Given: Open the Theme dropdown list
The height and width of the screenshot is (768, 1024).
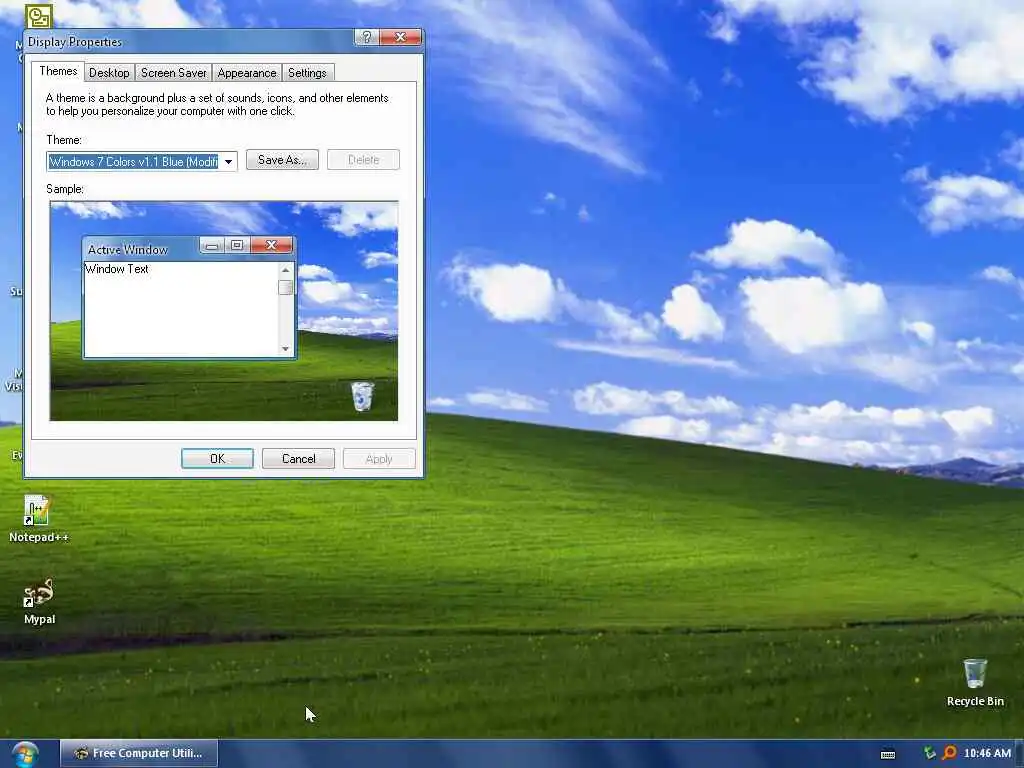Looking at the screenshot, I should pyautogui.click(x=142, y=161).
